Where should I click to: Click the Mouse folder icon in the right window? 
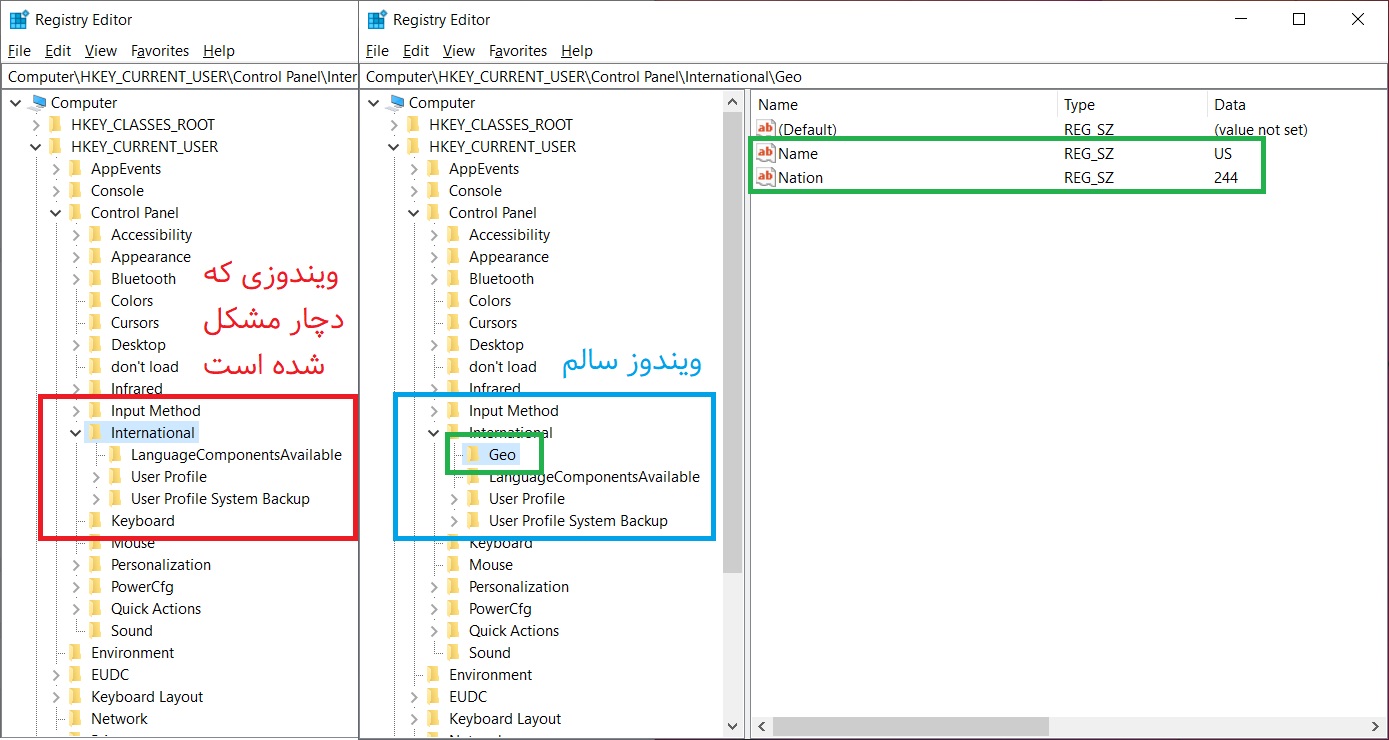(455, 565)
